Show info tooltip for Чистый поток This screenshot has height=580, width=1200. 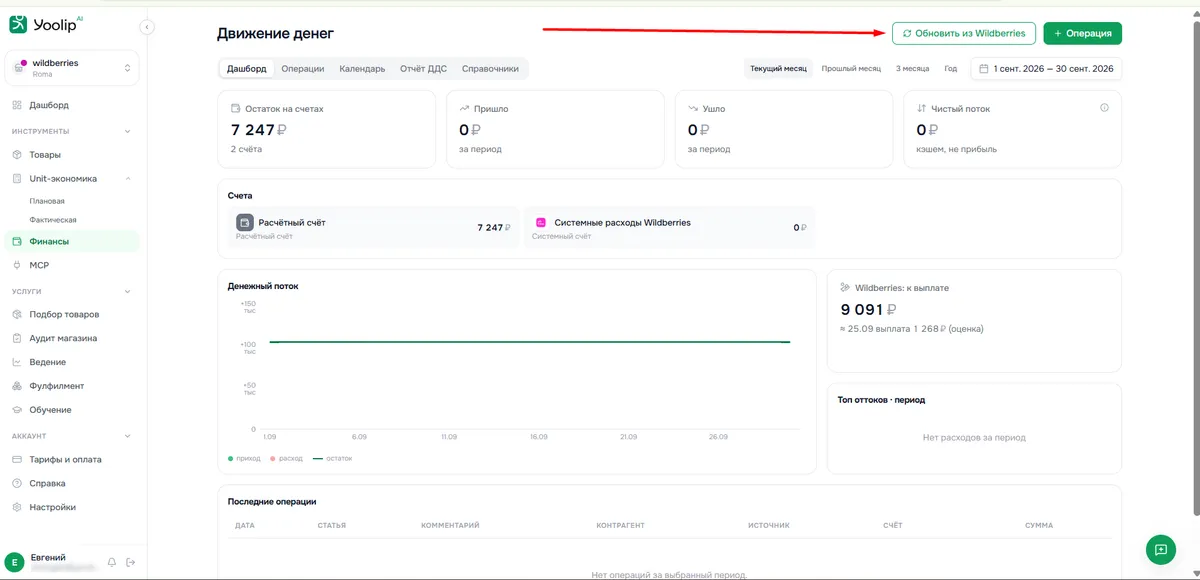click(1105, 108)
